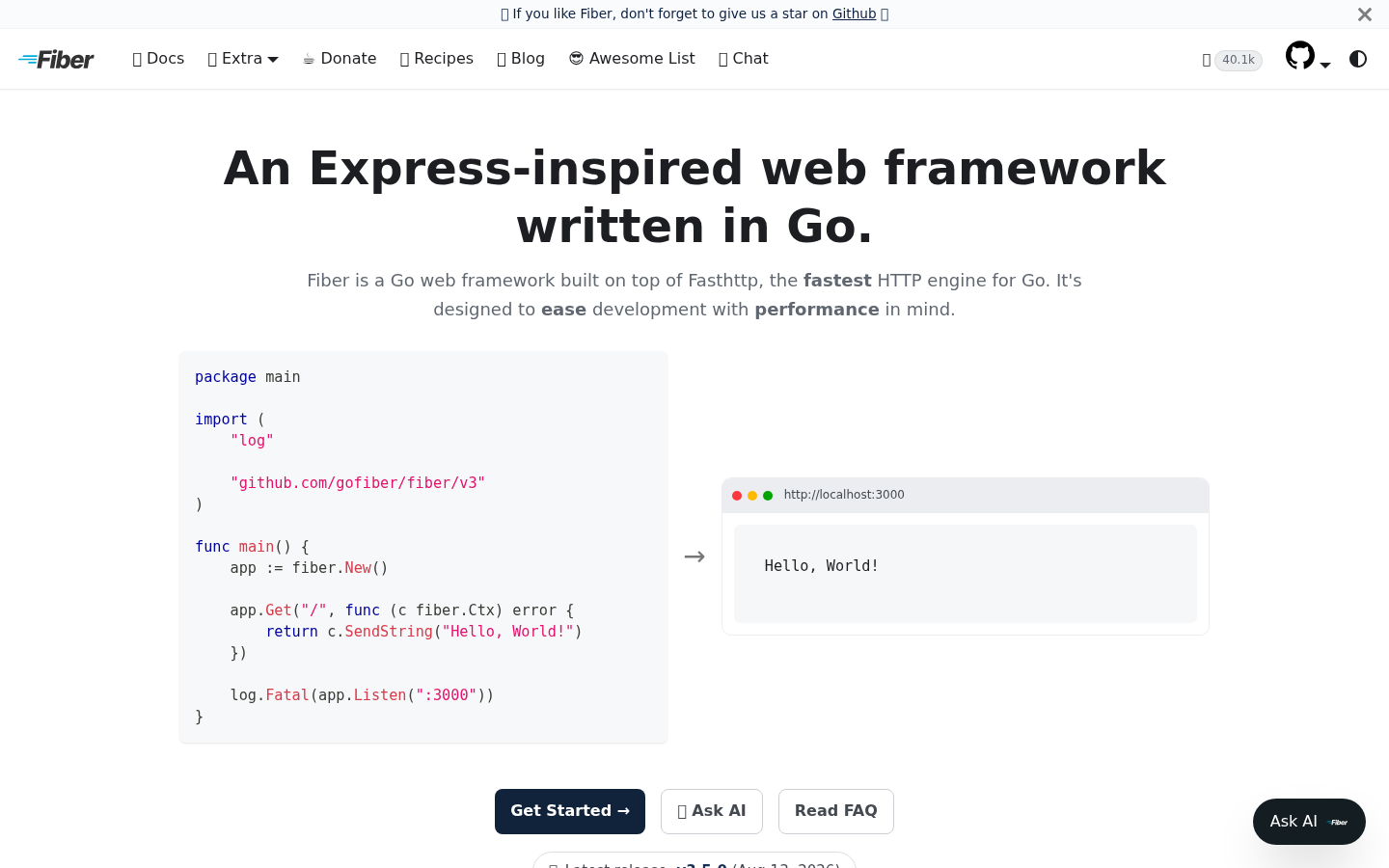
Task: Dismiss the announcement banner with the X
Action: [x=1364, y=14]
